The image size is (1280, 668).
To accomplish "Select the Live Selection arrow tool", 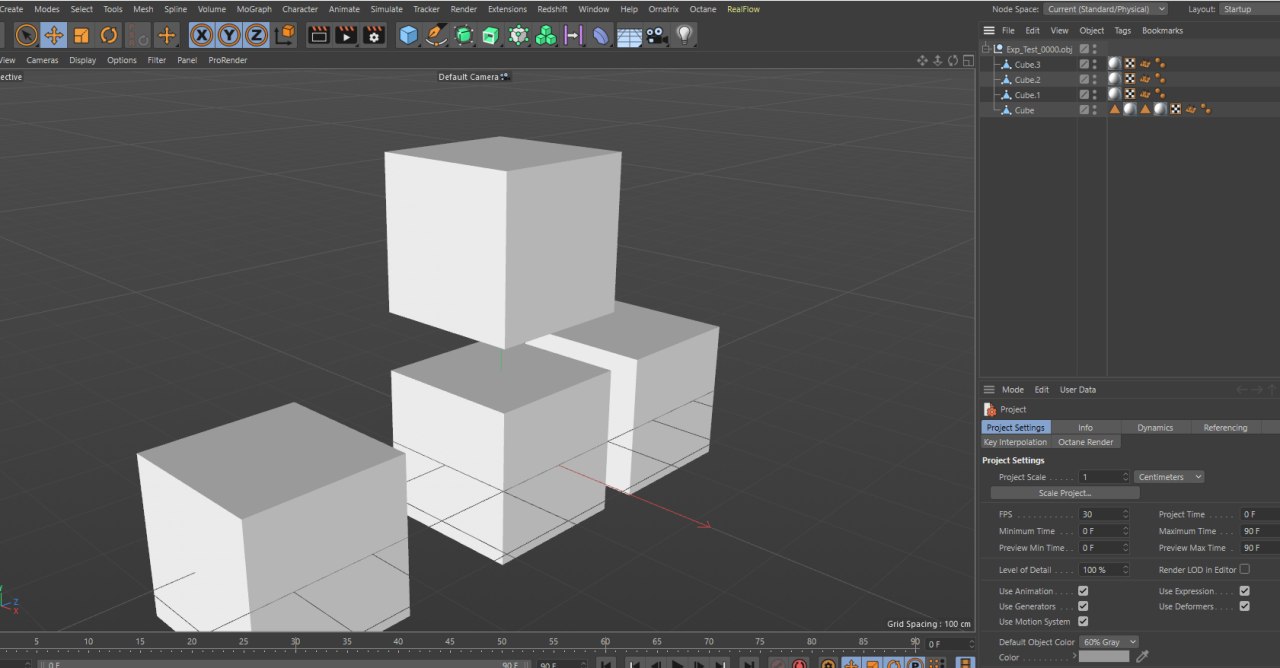I will point(26,35).
